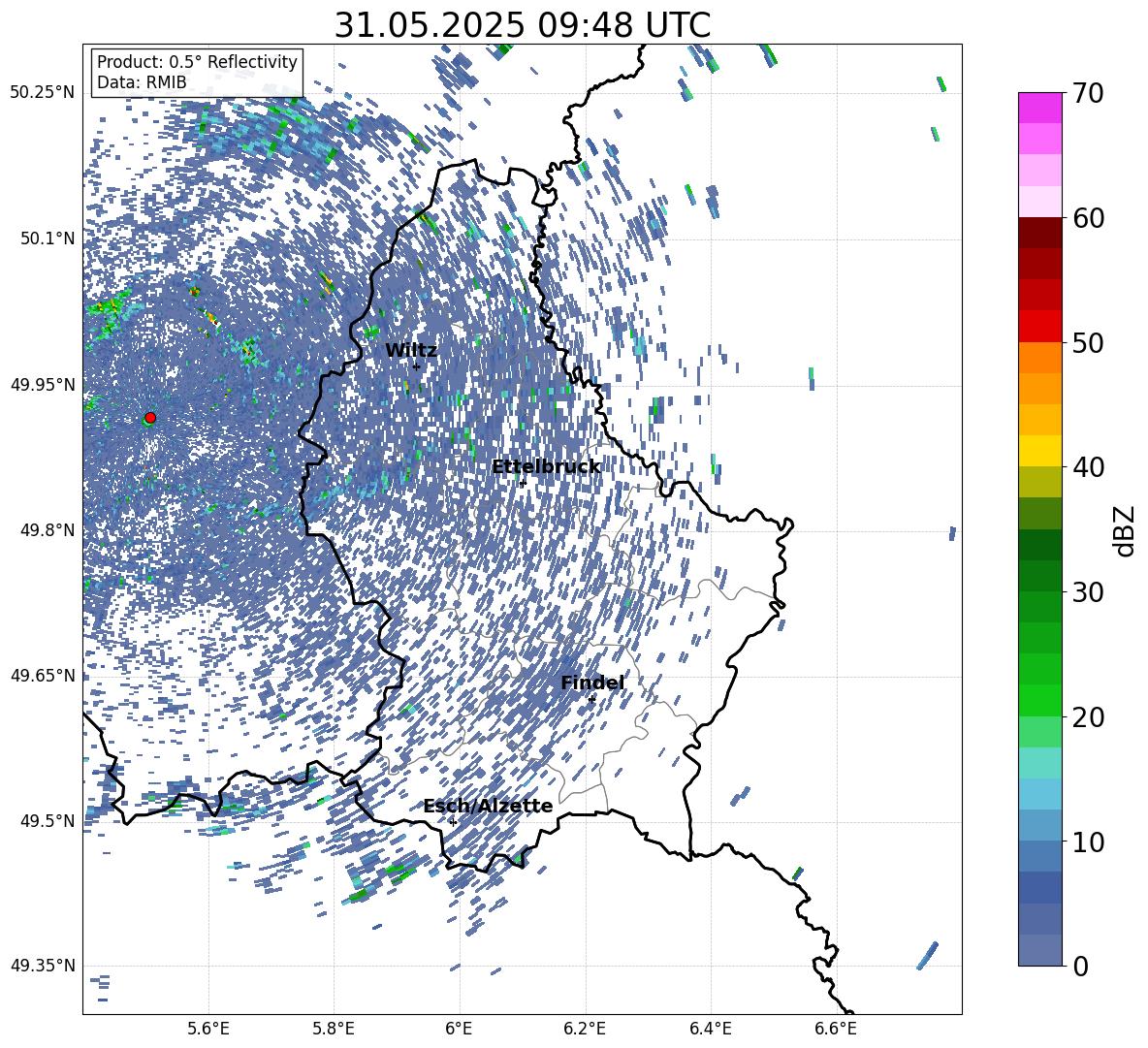This screenshot has width=1148, height=1048.
Task: Click the 49.95°N latitude label
Action: click(43, 384)
